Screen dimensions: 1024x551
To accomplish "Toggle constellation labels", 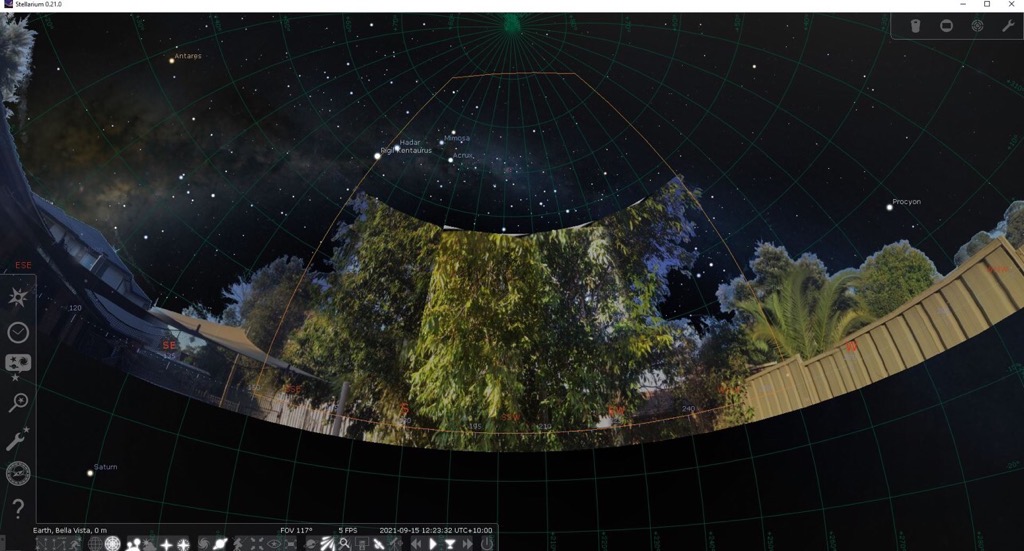I will click(x=59, y=543).
